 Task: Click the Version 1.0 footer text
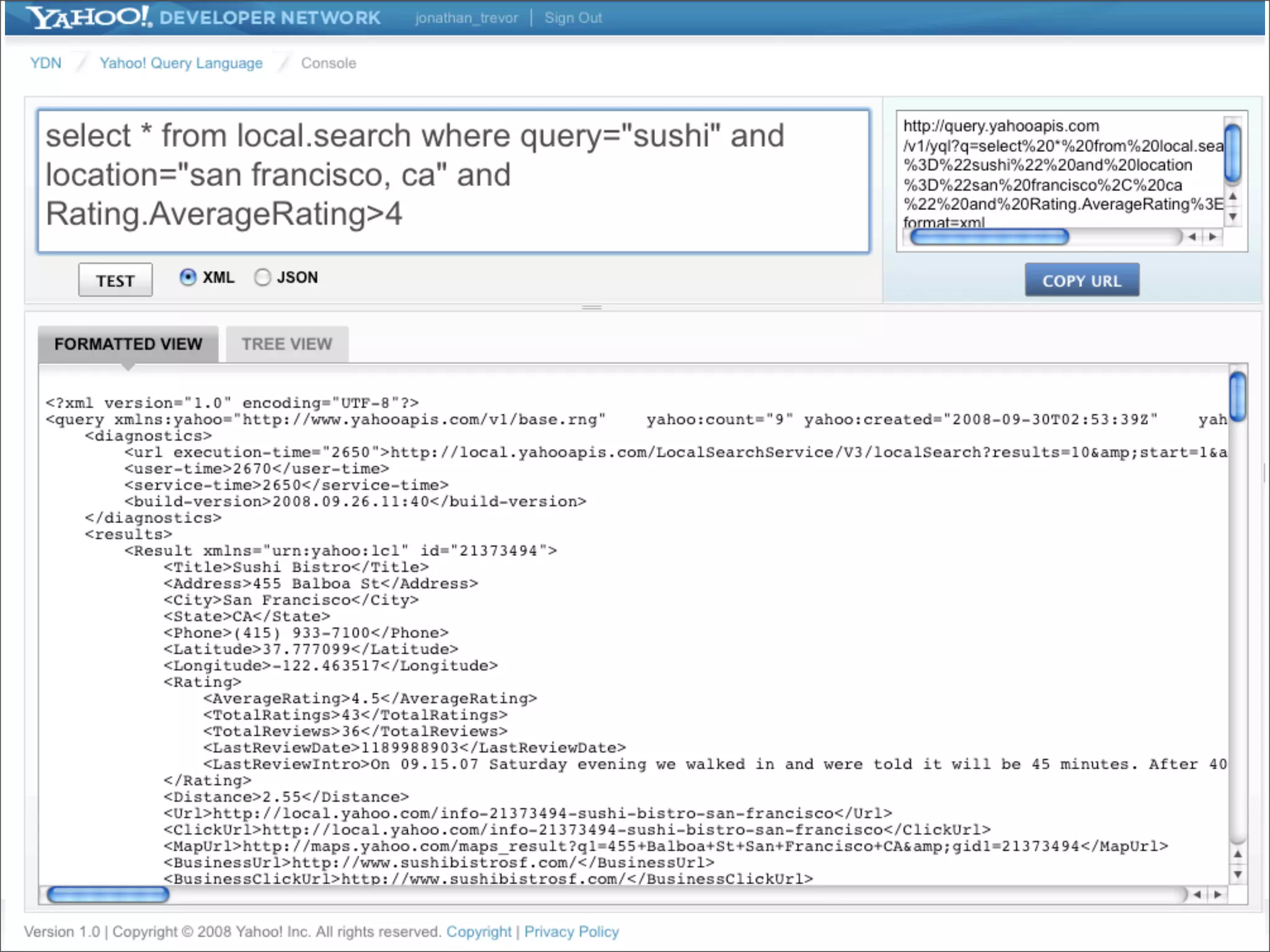tap(62, 932)
